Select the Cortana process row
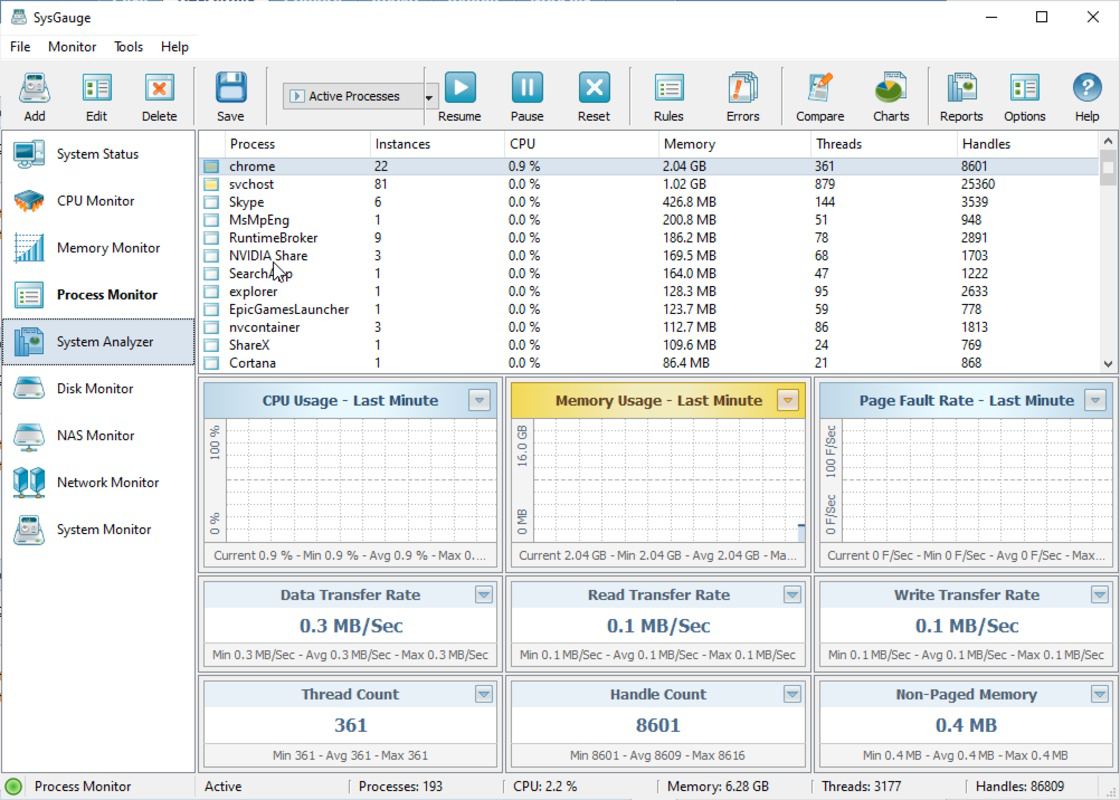The height and width of the screenshot is (800, 1120). pos(649,363)
